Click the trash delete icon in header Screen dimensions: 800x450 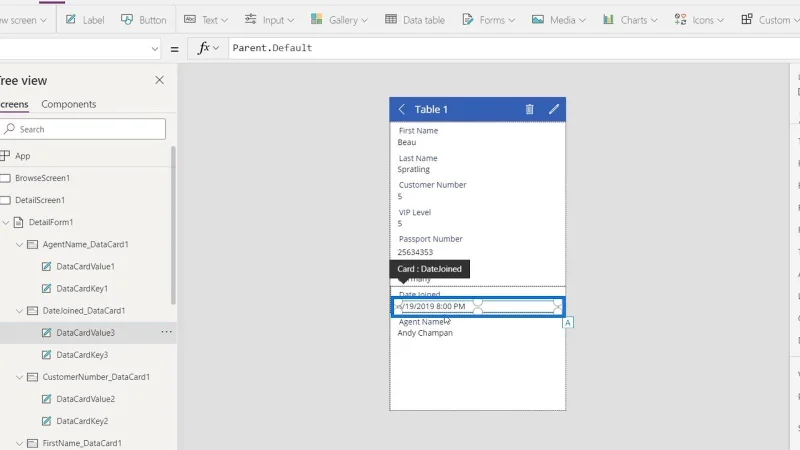coord(530,109)
